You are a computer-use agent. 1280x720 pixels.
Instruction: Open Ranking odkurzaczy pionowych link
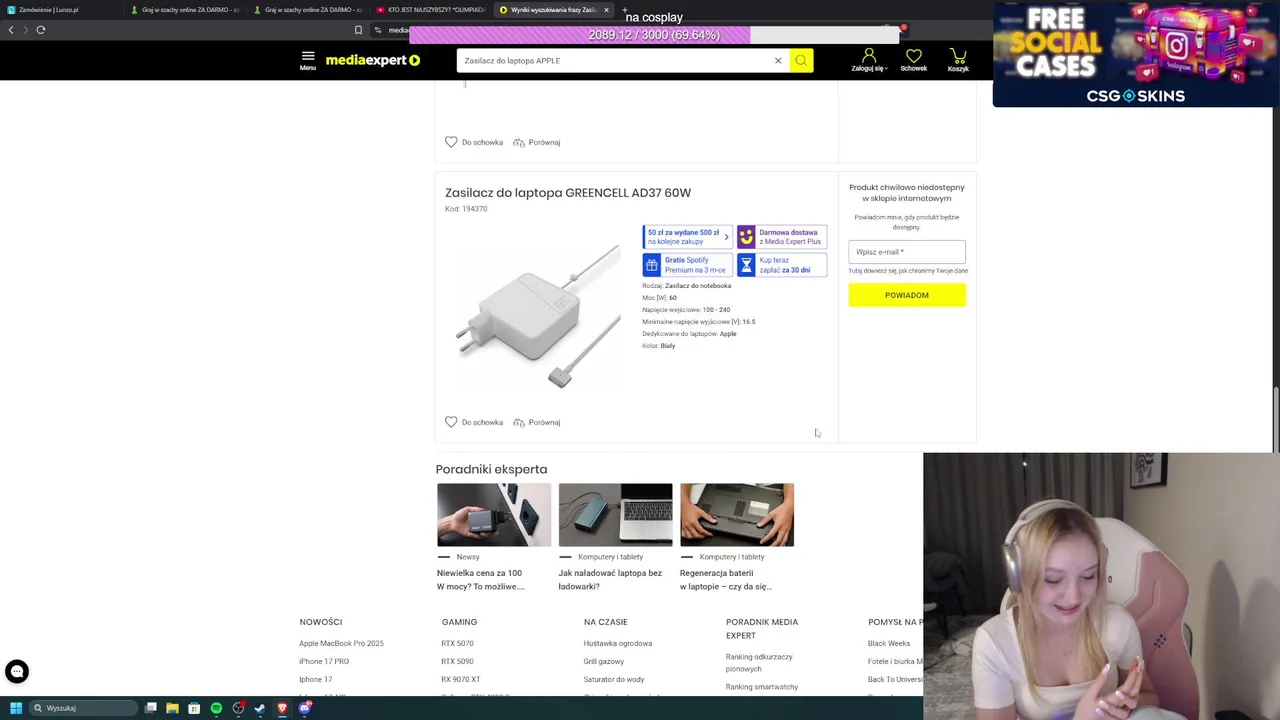759,662
